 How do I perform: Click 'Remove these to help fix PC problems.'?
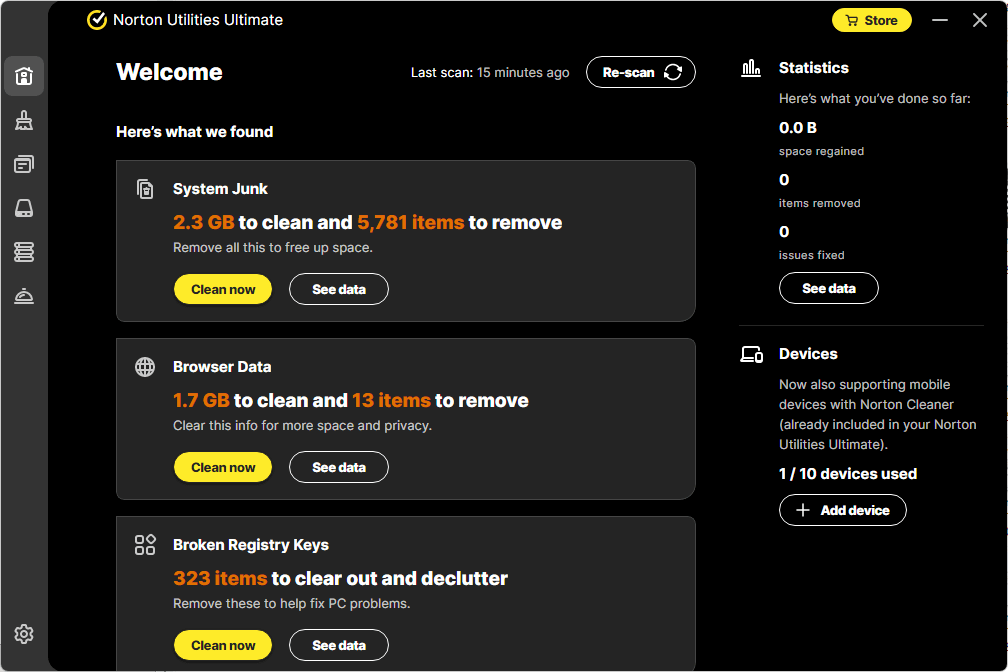[291, 604]
